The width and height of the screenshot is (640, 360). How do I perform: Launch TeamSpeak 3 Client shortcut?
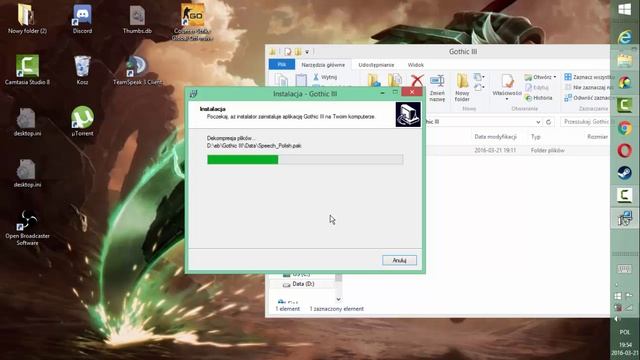[137, 69]
